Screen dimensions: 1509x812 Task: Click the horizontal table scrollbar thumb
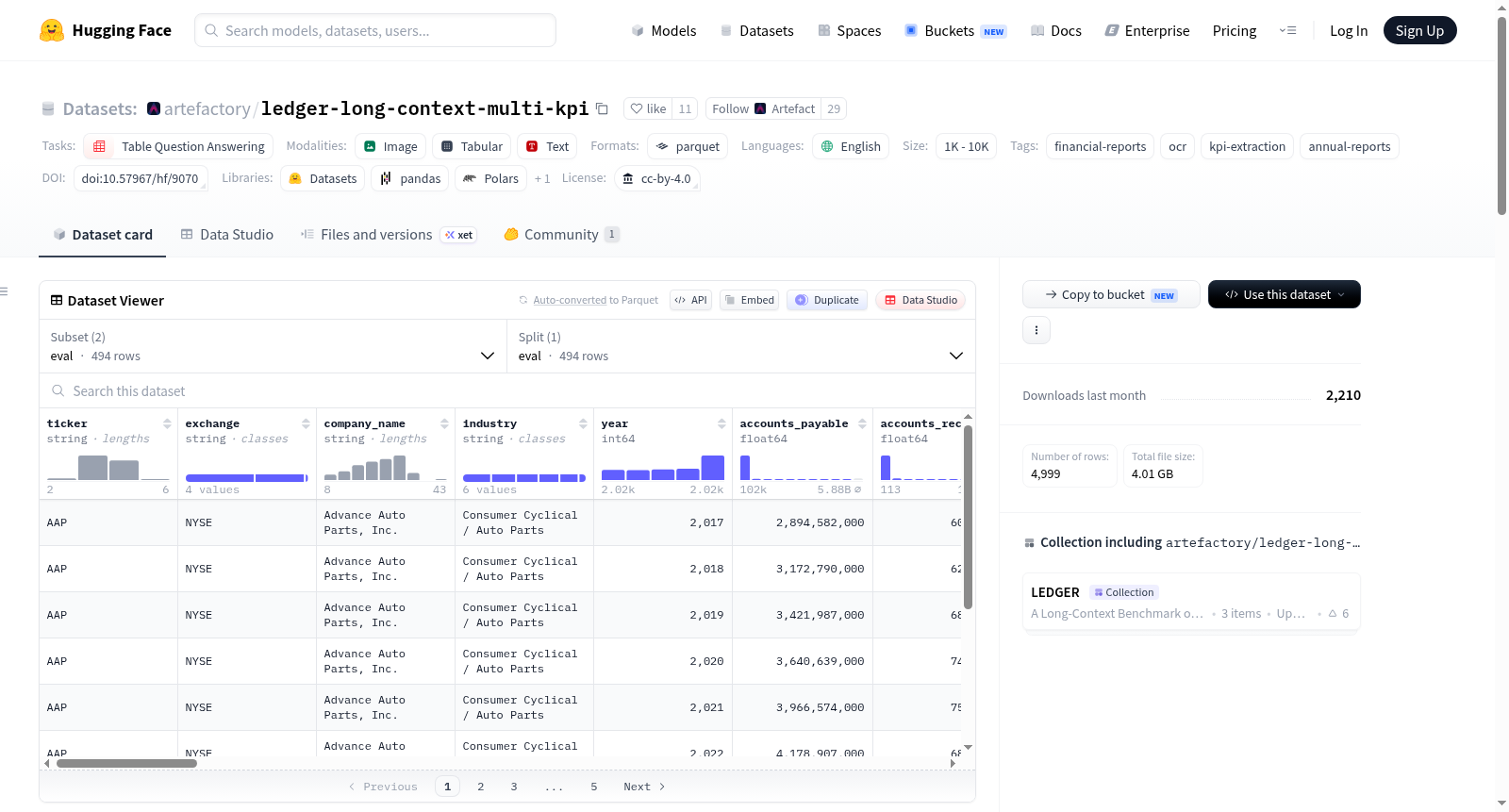(x=126, y=764)
